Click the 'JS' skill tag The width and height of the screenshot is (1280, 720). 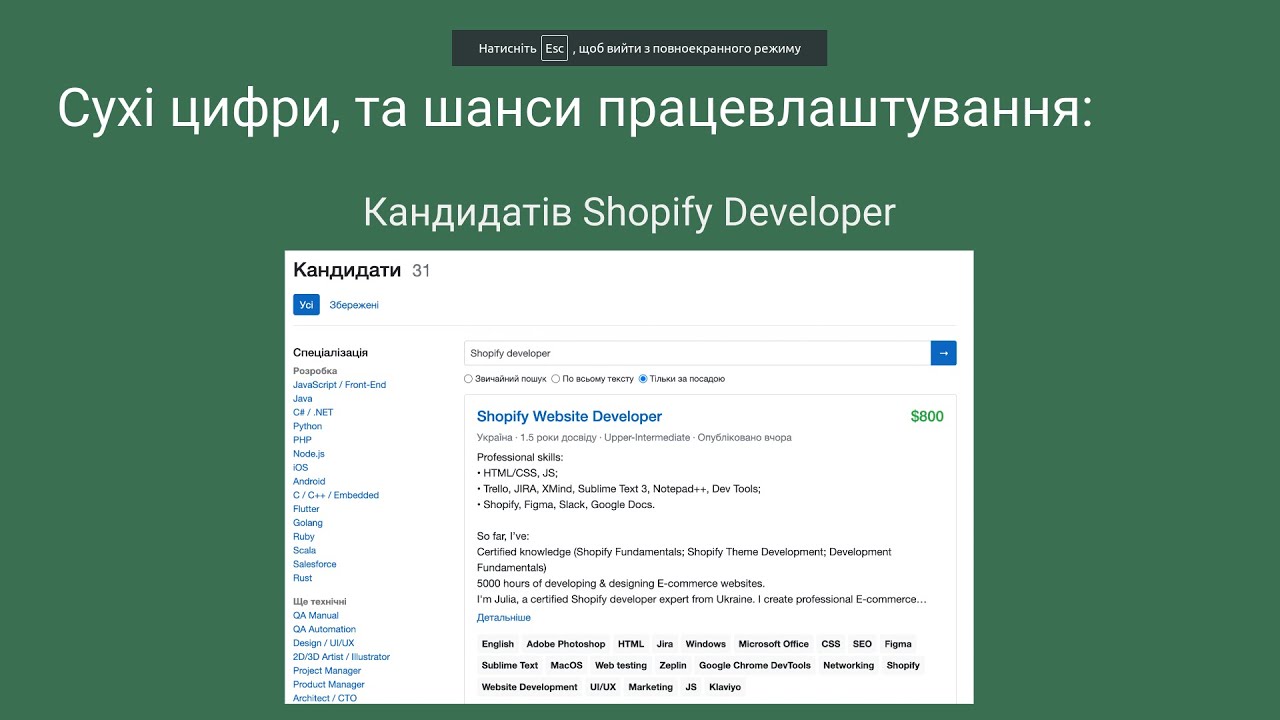pos(691,687)
